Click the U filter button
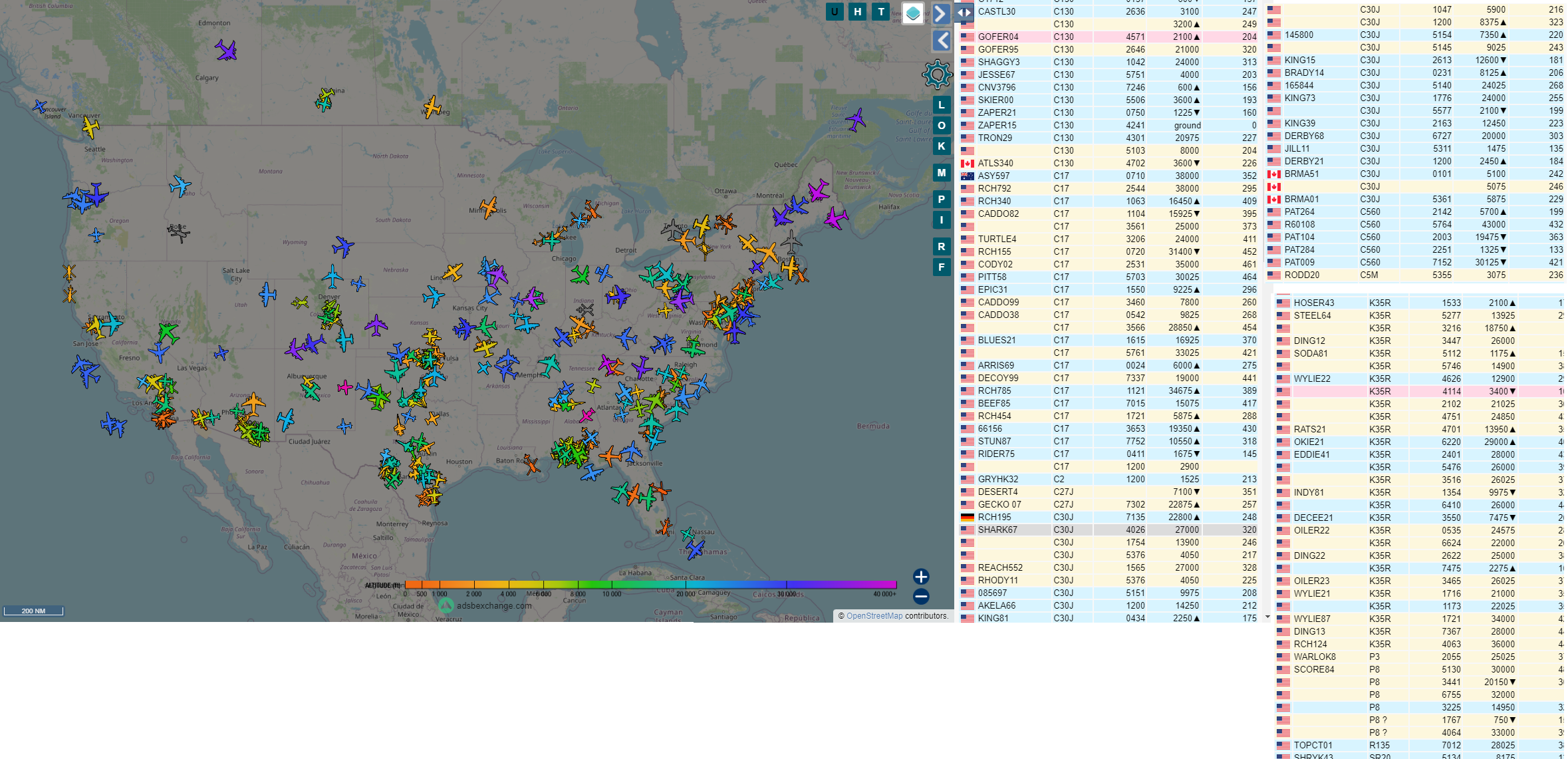This screenshot has height=759, width=1568. pyautogui.click(x=835, y=11)
